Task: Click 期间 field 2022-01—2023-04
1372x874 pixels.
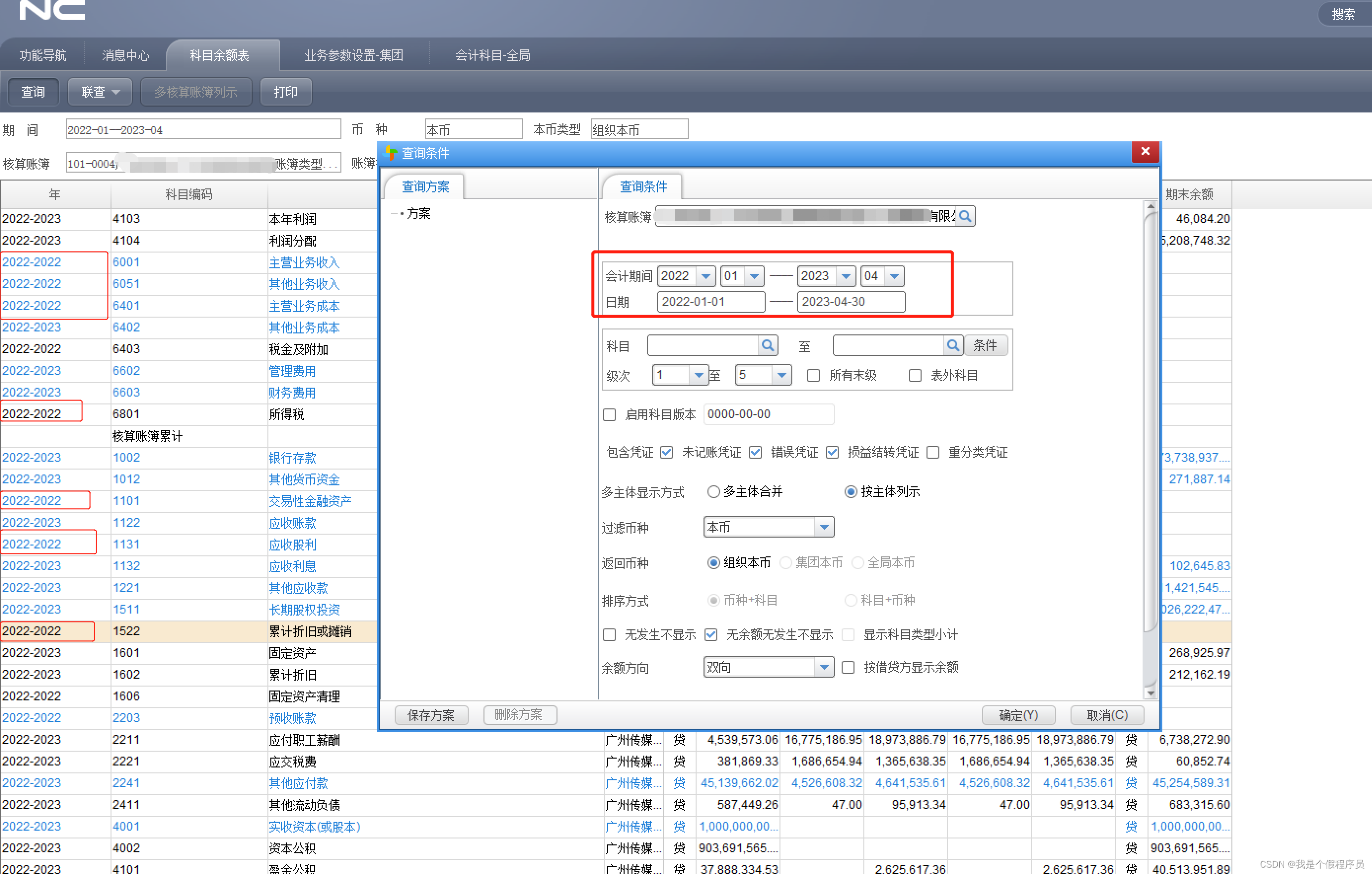Action: (x=203, y=129)
